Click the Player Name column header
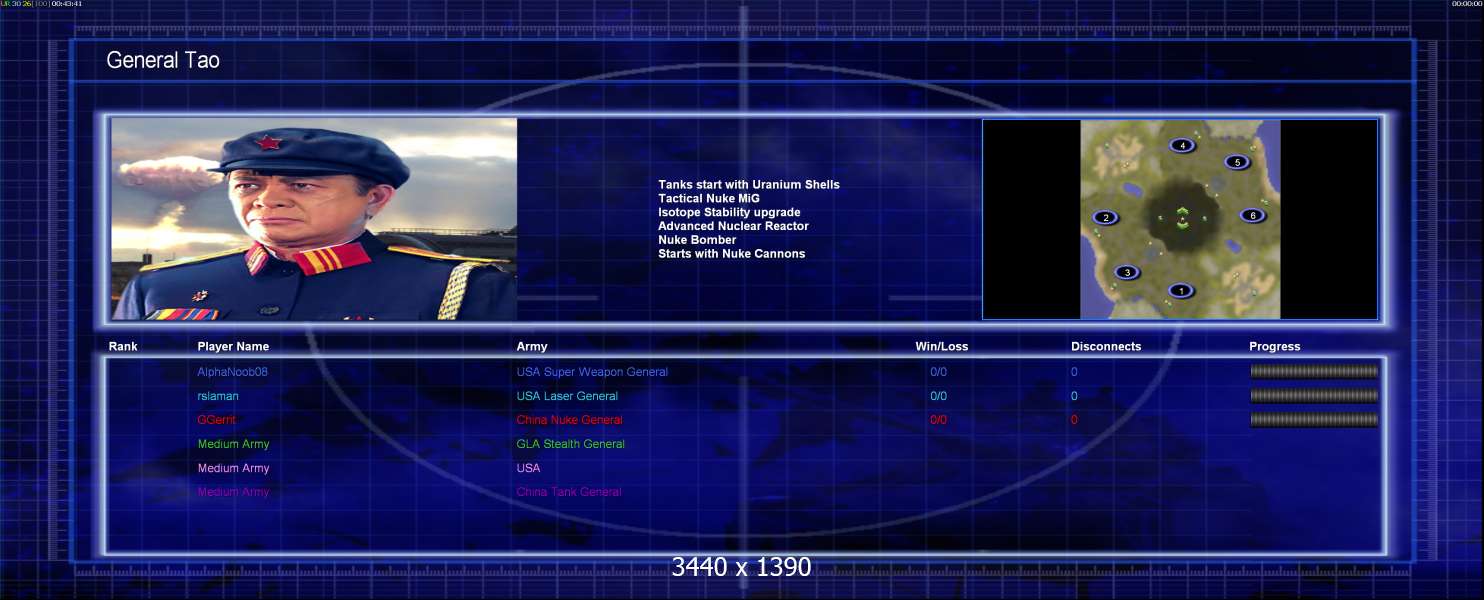The image size is (1484, 600). pos(233,346)
